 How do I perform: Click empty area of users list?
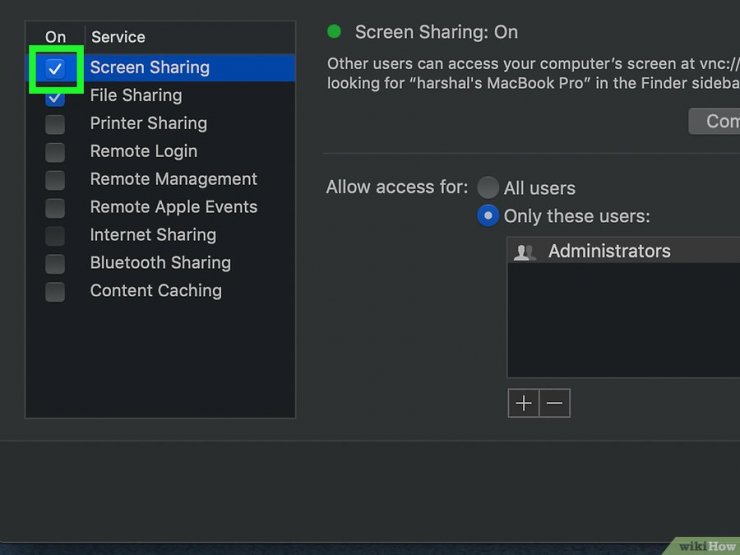(620, 320)
